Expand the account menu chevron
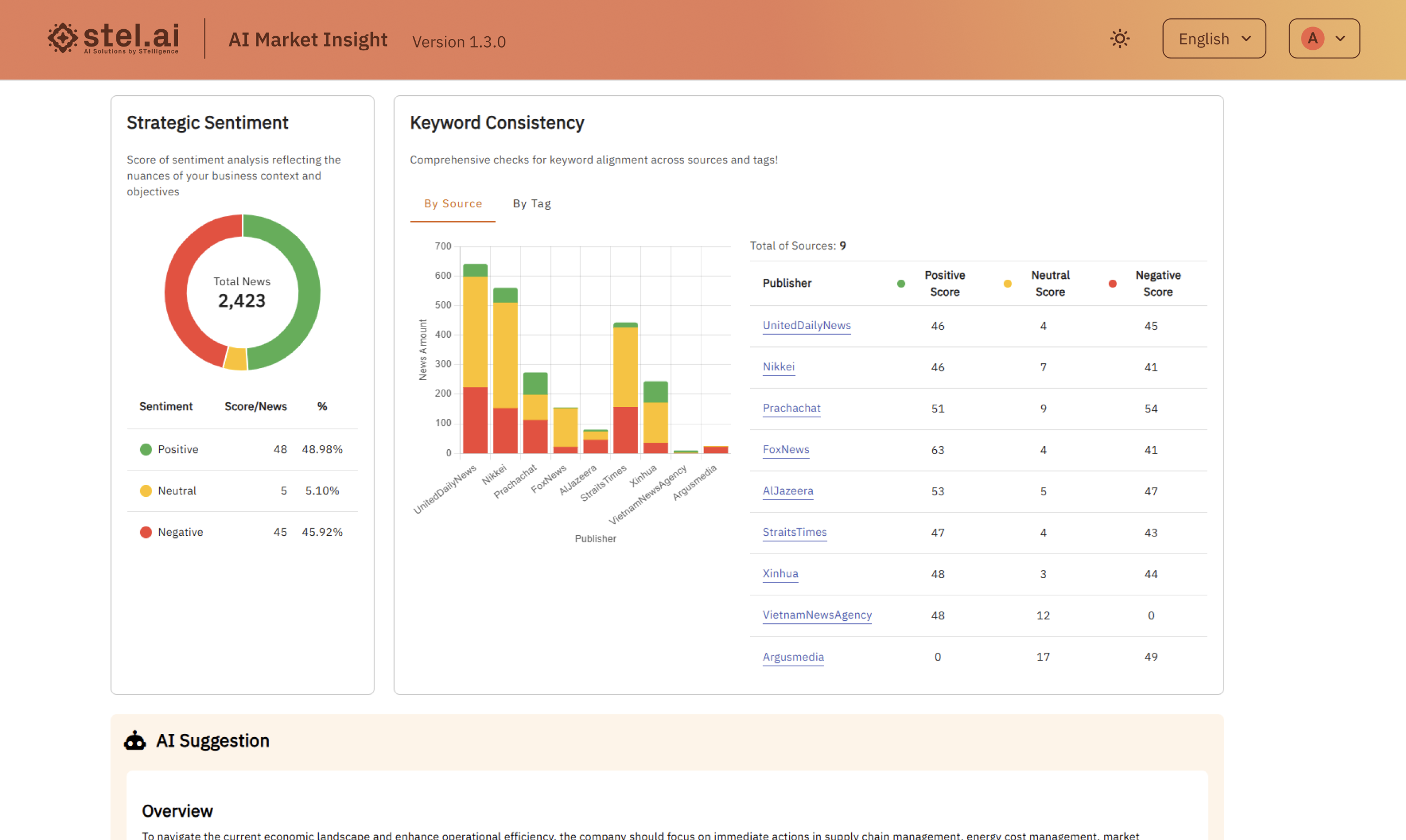 pos(1341,38)
